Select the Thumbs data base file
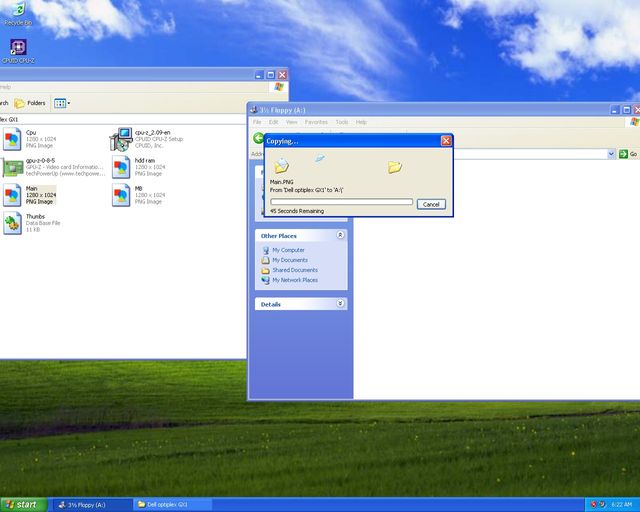Screen dimensions: 640x512 pyautogui.click(x=32, y=223)
